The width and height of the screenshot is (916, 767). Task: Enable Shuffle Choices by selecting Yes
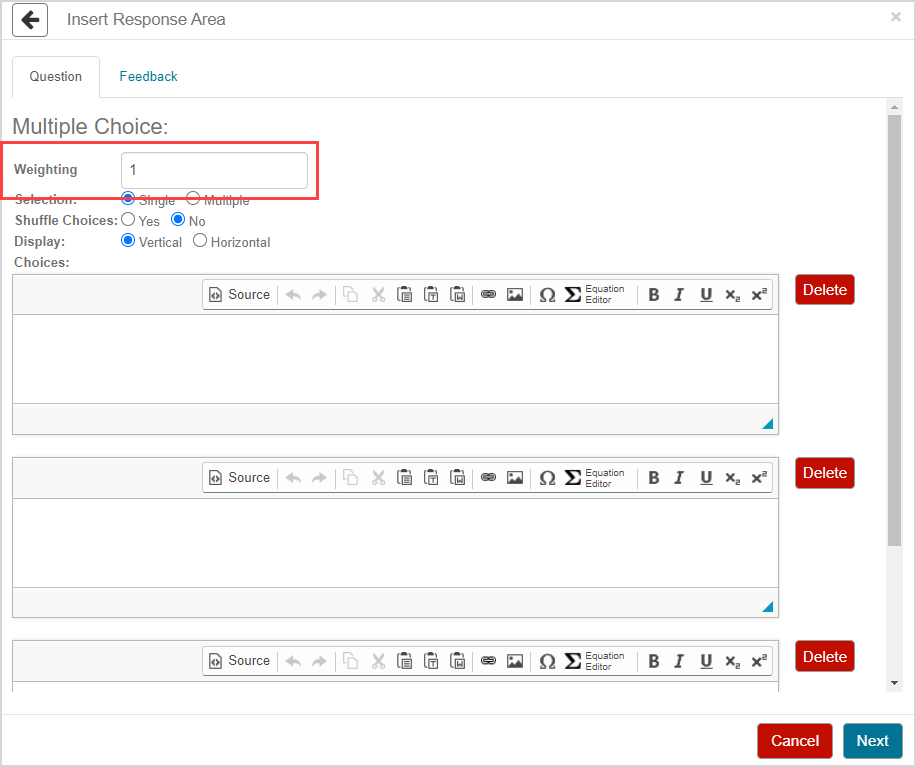click(x=128, y=220)
